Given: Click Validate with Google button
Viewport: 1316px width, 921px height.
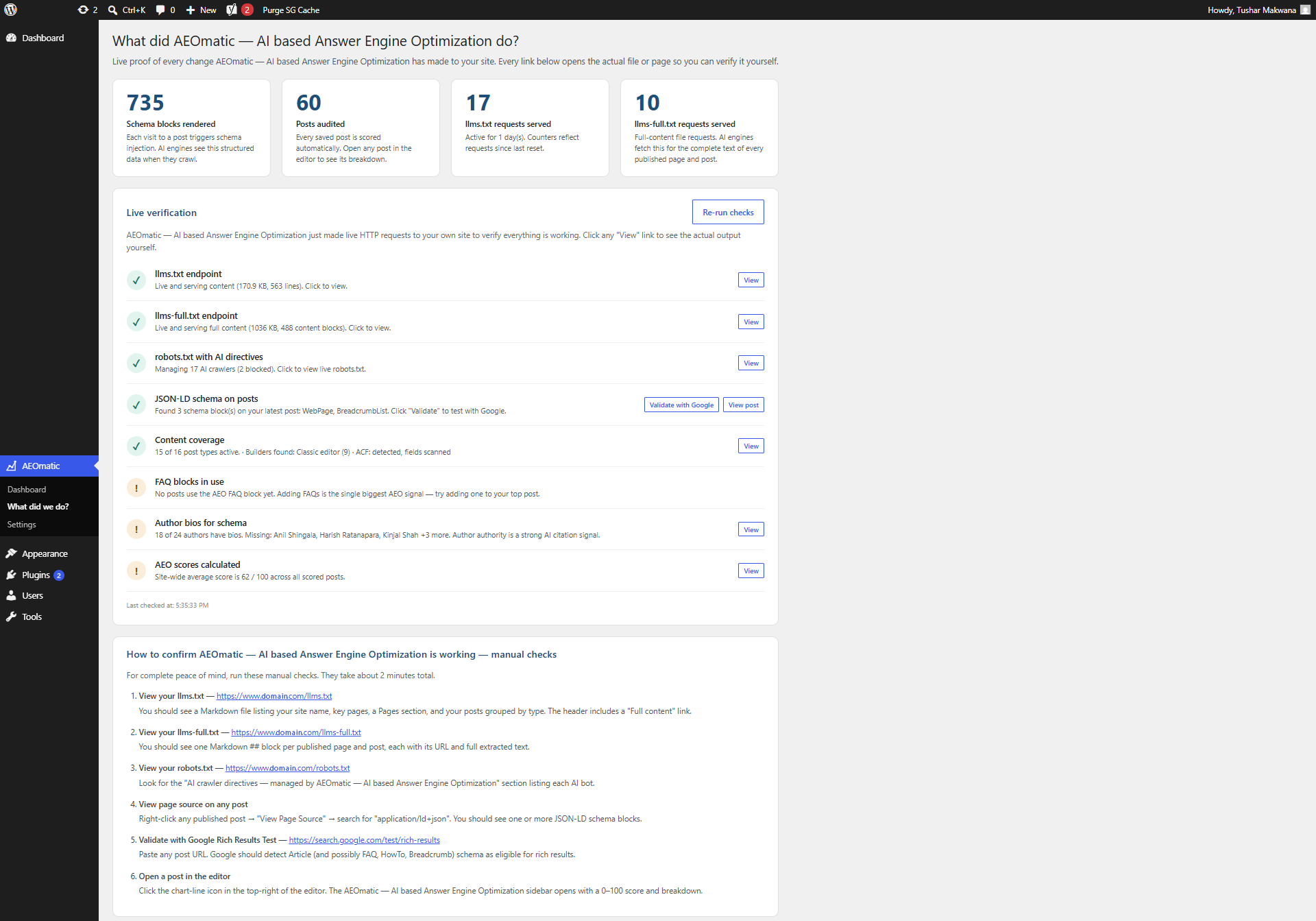Looking at the screenshot, I should [x=681, y=405].
